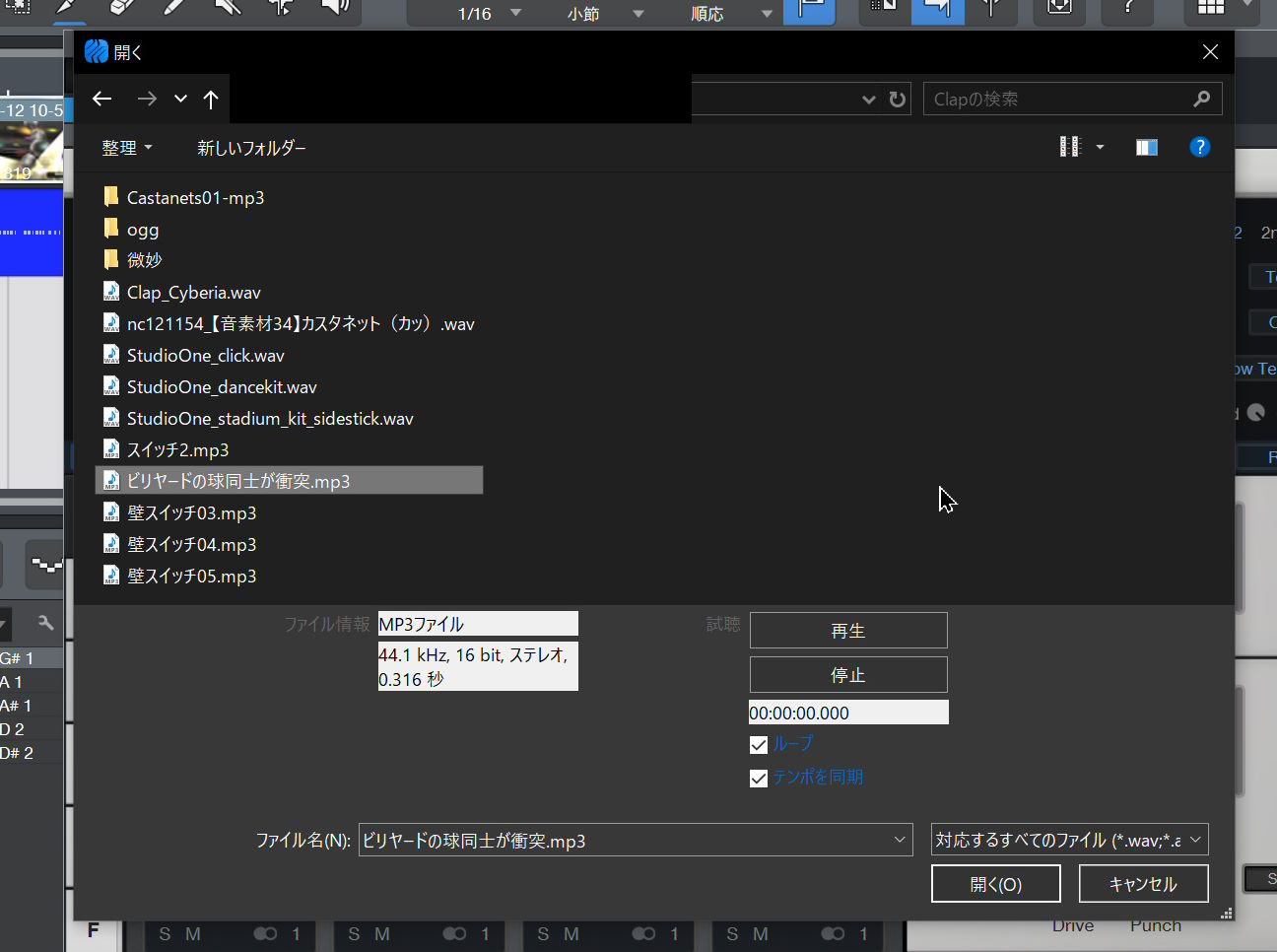
Task: Select the A# 1 pitch row
Action: click(32, 706)
